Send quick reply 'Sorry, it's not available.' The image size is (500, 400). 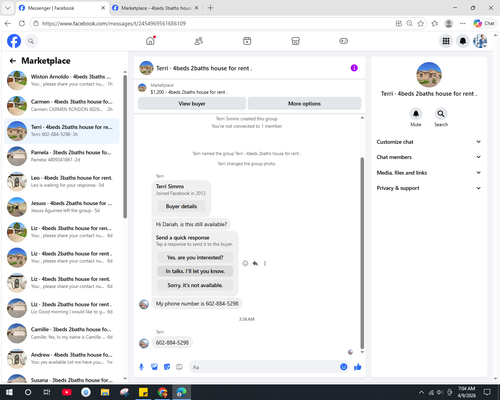tap(195, 285)
